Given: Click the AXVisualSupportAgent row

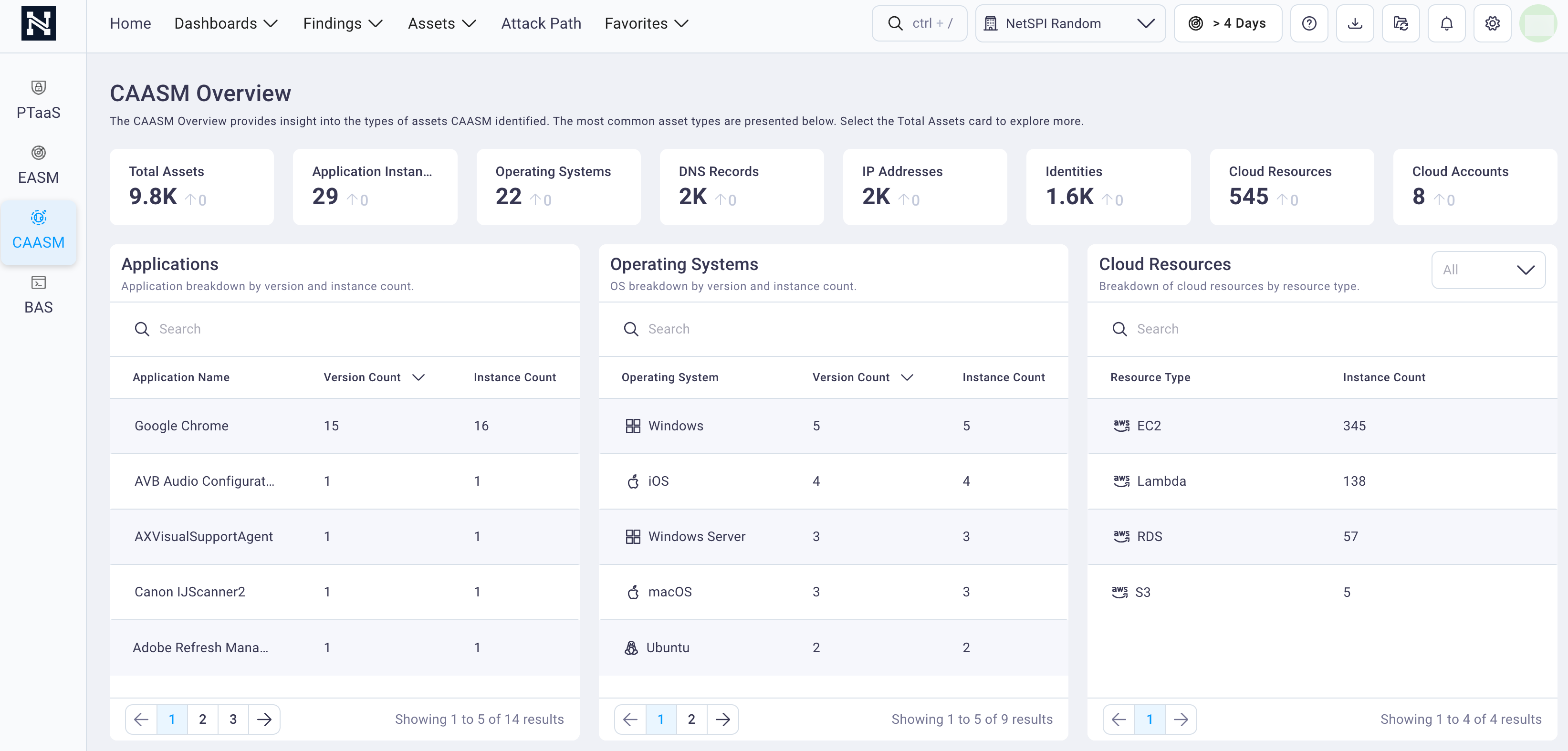Looking at the screenshot, I should point(345,537).
